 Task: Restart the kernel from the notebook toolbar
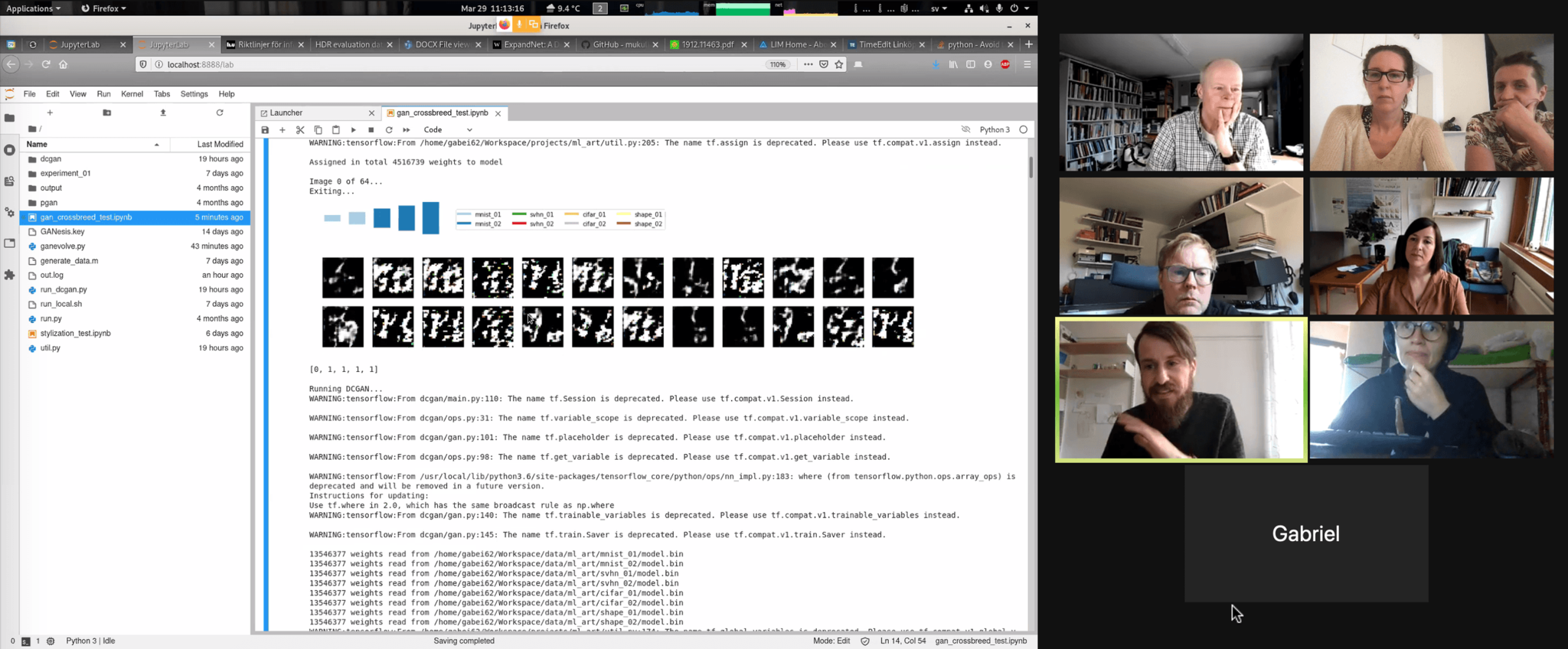(x=389, y=130)
